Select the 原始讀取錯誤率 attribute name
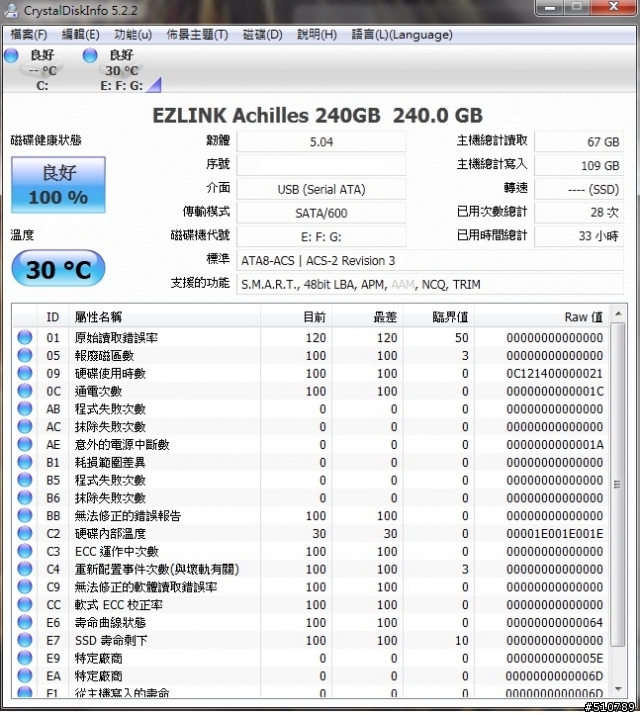Image resolution: width=640 pixels, height=715 pixels. pyautogui.click(x=116, y=337)
